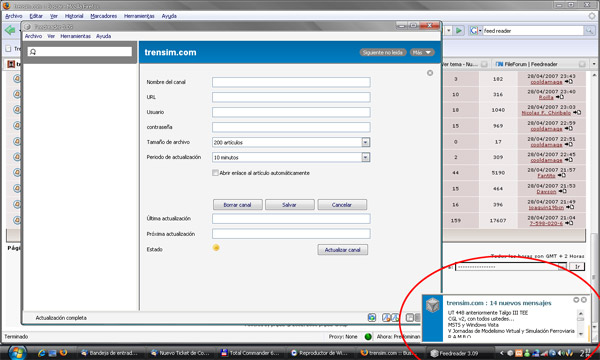
Task: Click the green back arrow in Firefox
Action: pyautogui.click(x=10, y=30)
